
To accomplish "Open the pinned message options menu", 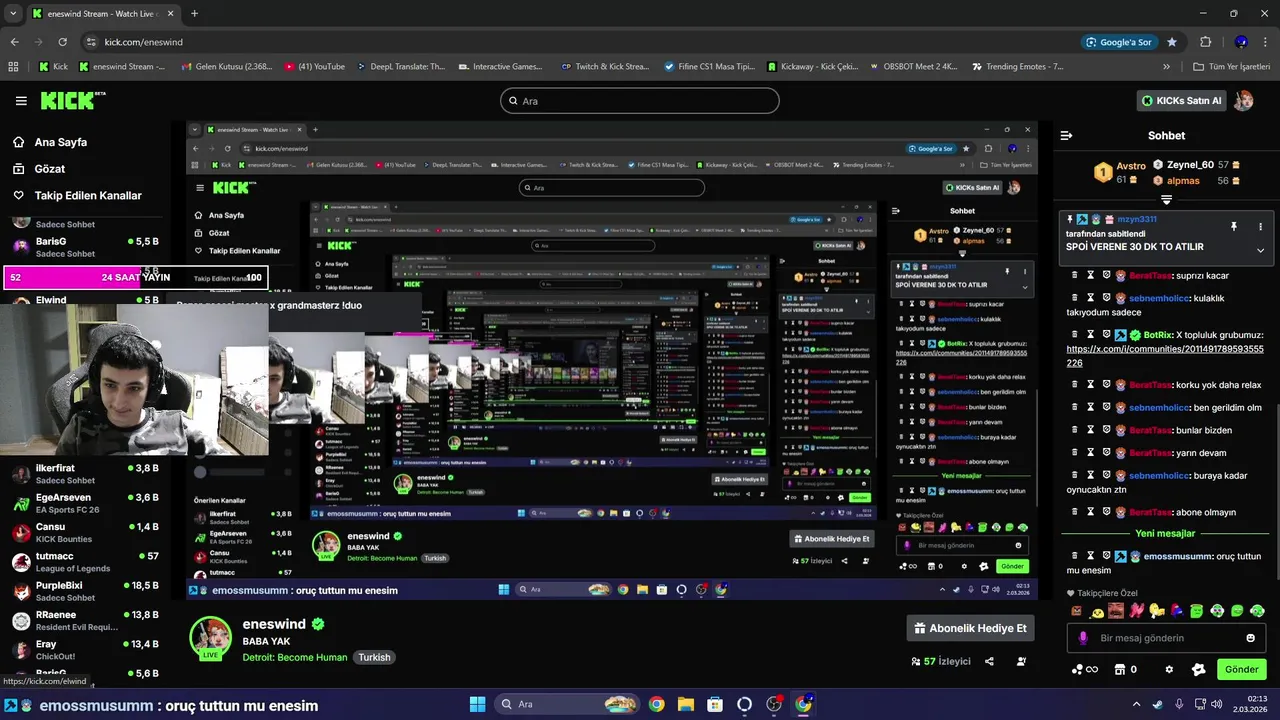I will click(x=1260, y=227).
